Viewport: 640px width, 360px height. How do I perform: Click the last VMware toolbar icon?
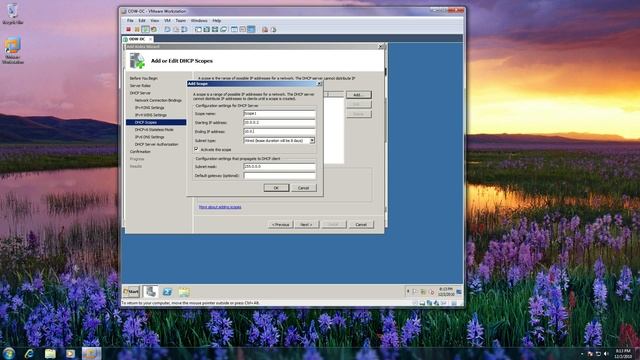273,29
